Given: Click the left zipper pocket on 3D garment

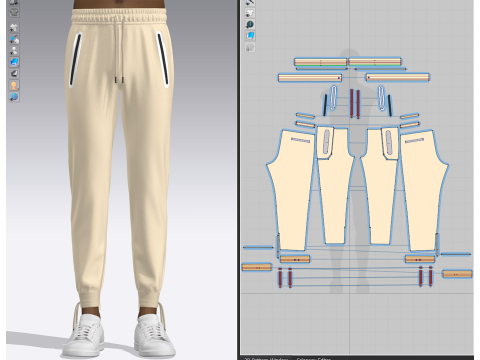Looking at the screenshot, I should [75, 60].
